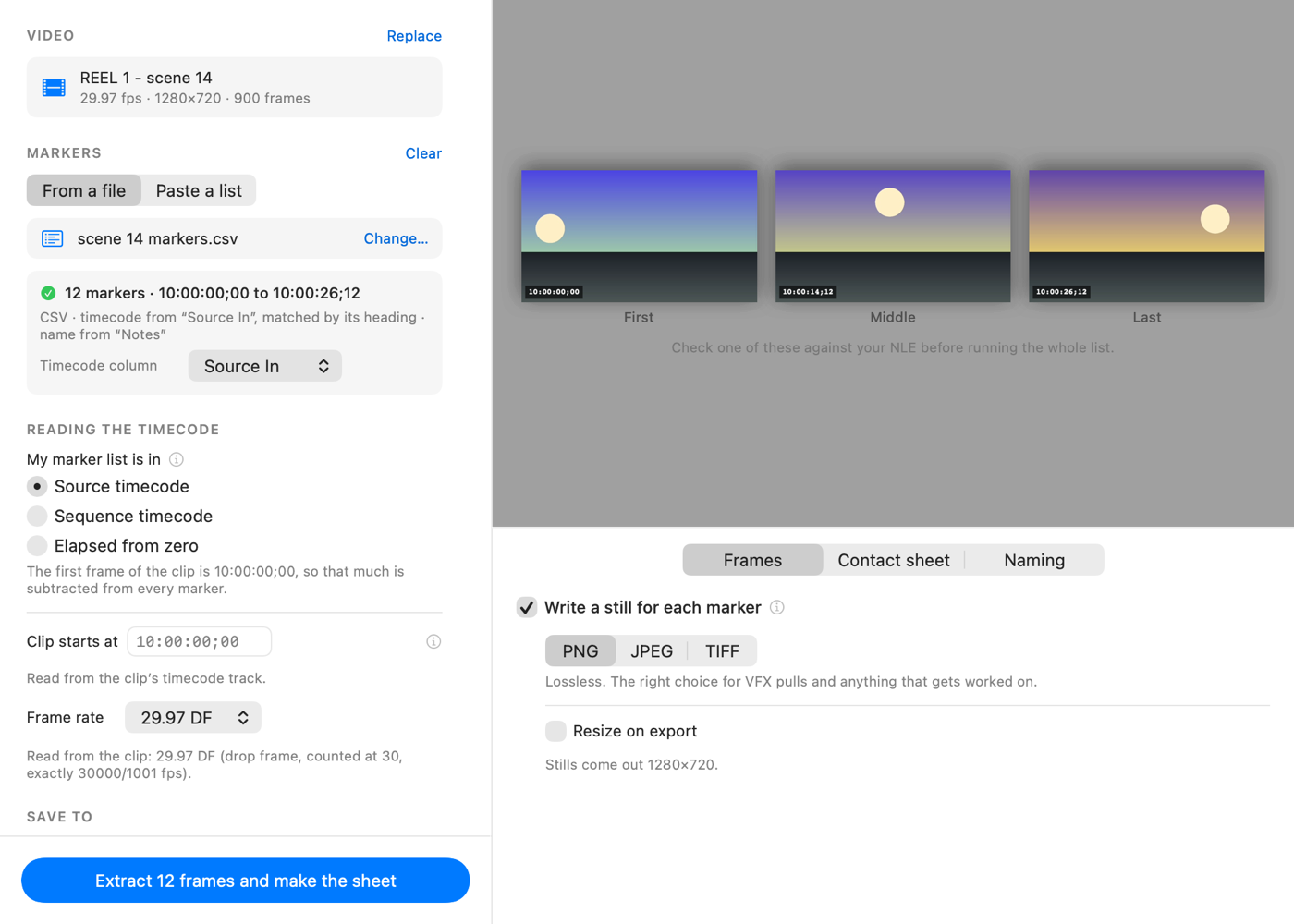Switch to the Contact sheet tab
Screen dimensions: 1294x924
click(x=894, y=560)
